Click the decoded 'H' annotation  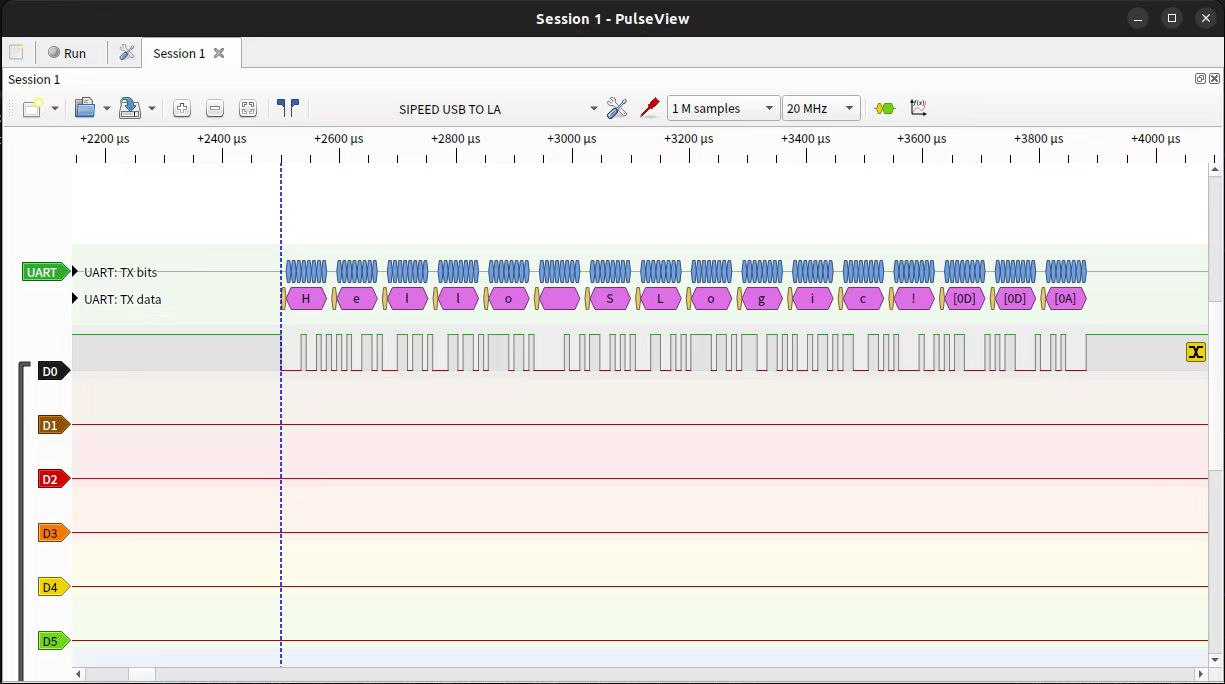click(x=306, y=298)
